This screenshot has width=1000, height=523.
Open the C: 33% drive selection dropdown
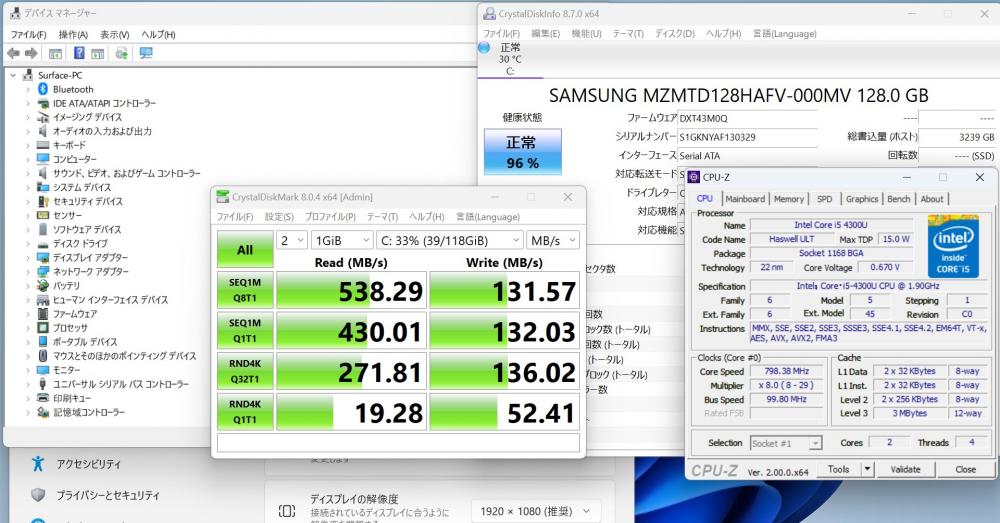pyautogui.click(x=450, y=240)
